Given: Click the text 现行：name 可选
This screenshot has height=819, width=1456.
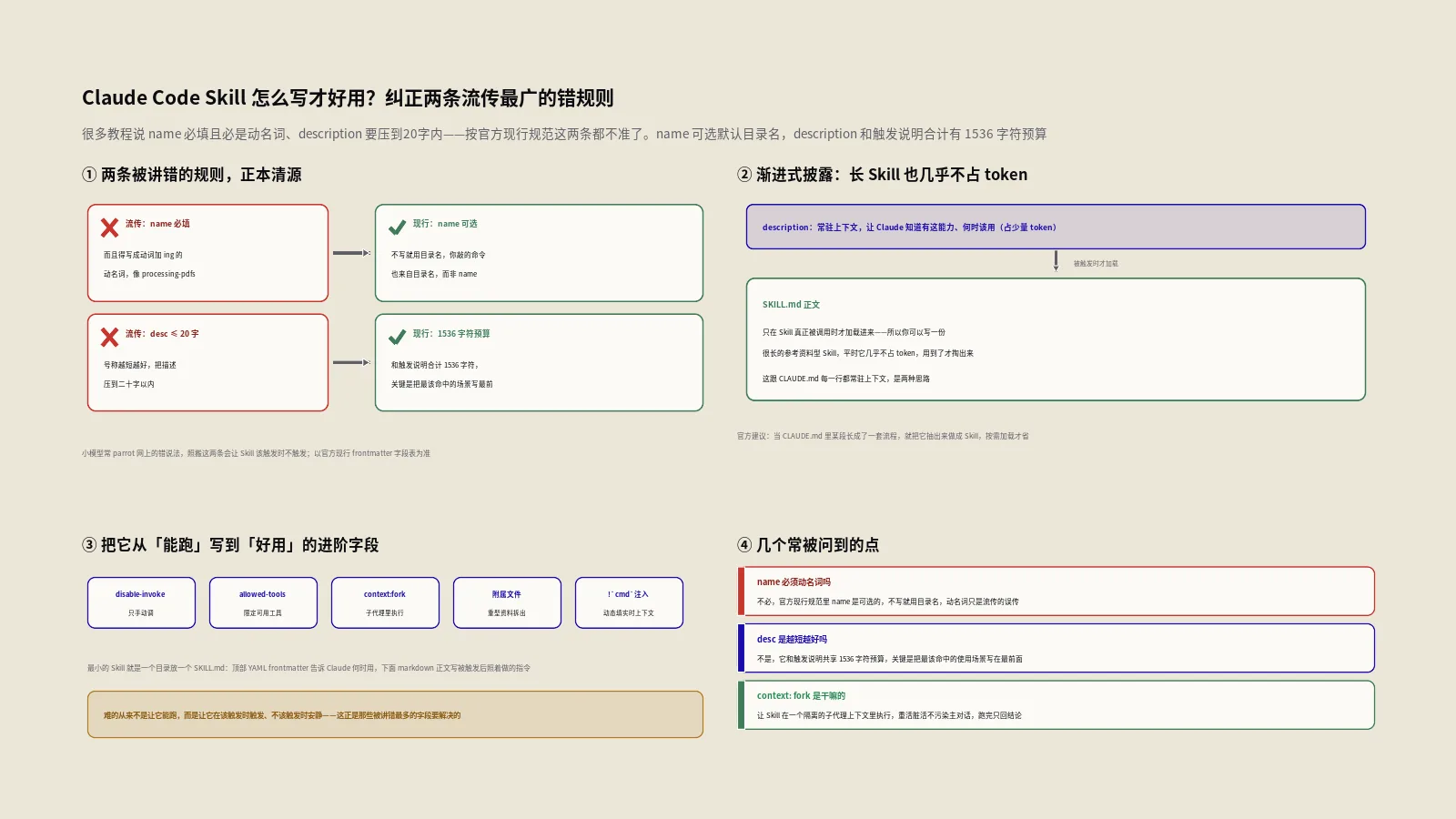Looking at the screenshot, I should [445, 224].
